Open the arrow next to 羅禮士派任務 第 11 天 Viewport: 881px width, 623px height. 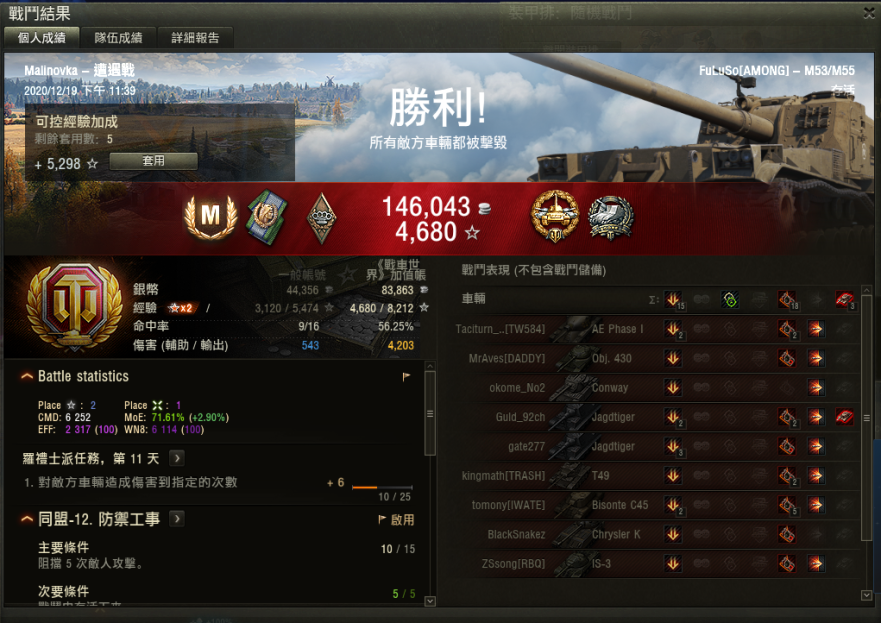(177, 458)
